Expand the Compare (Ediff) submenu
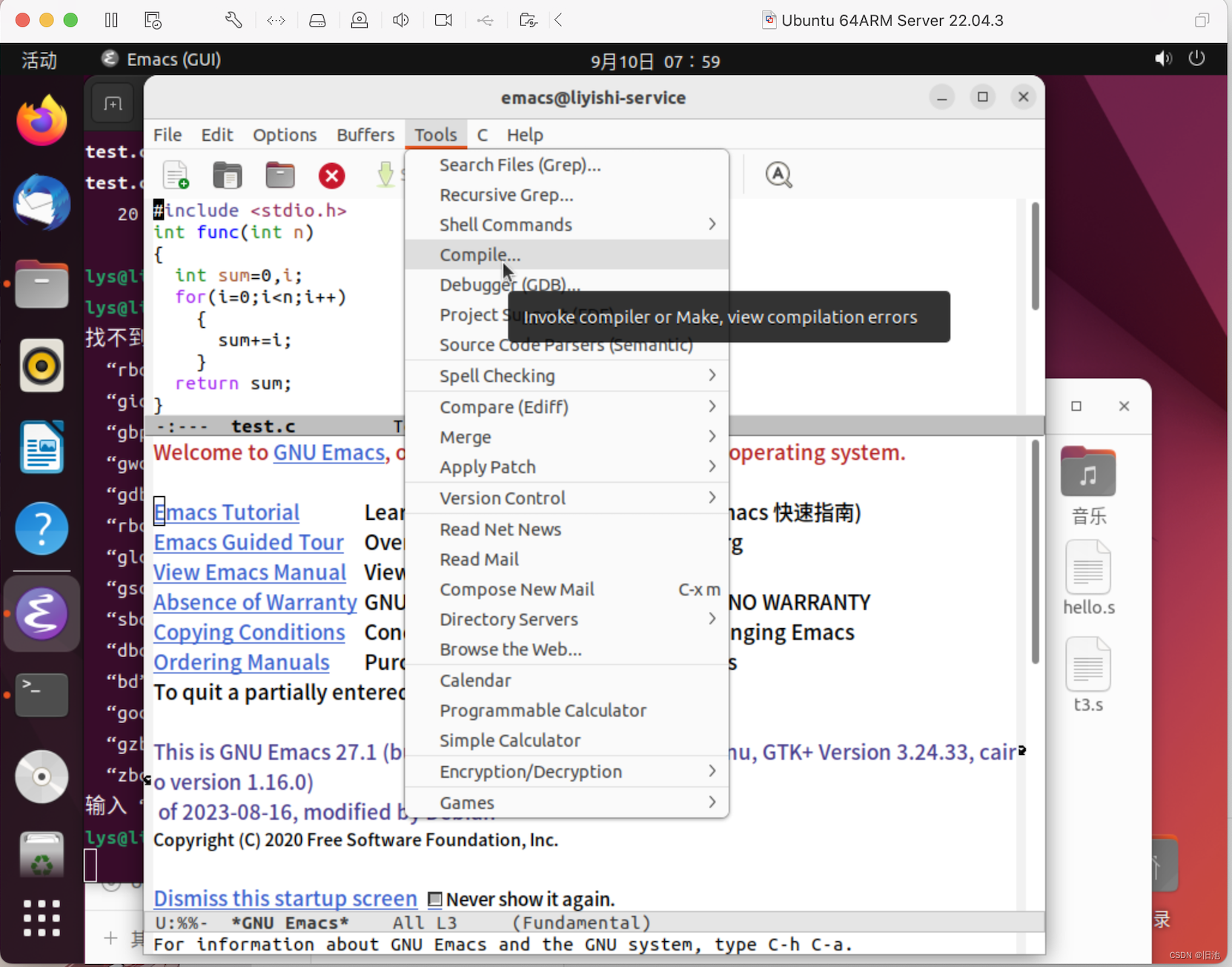1232x967 pixels. tap(567, 407)
